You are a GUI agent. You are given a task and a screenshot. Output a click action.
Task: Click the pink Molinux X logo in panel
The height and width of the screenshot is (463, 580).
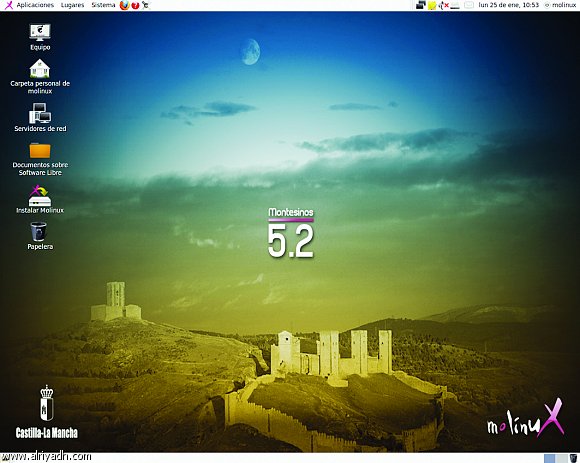8,5
